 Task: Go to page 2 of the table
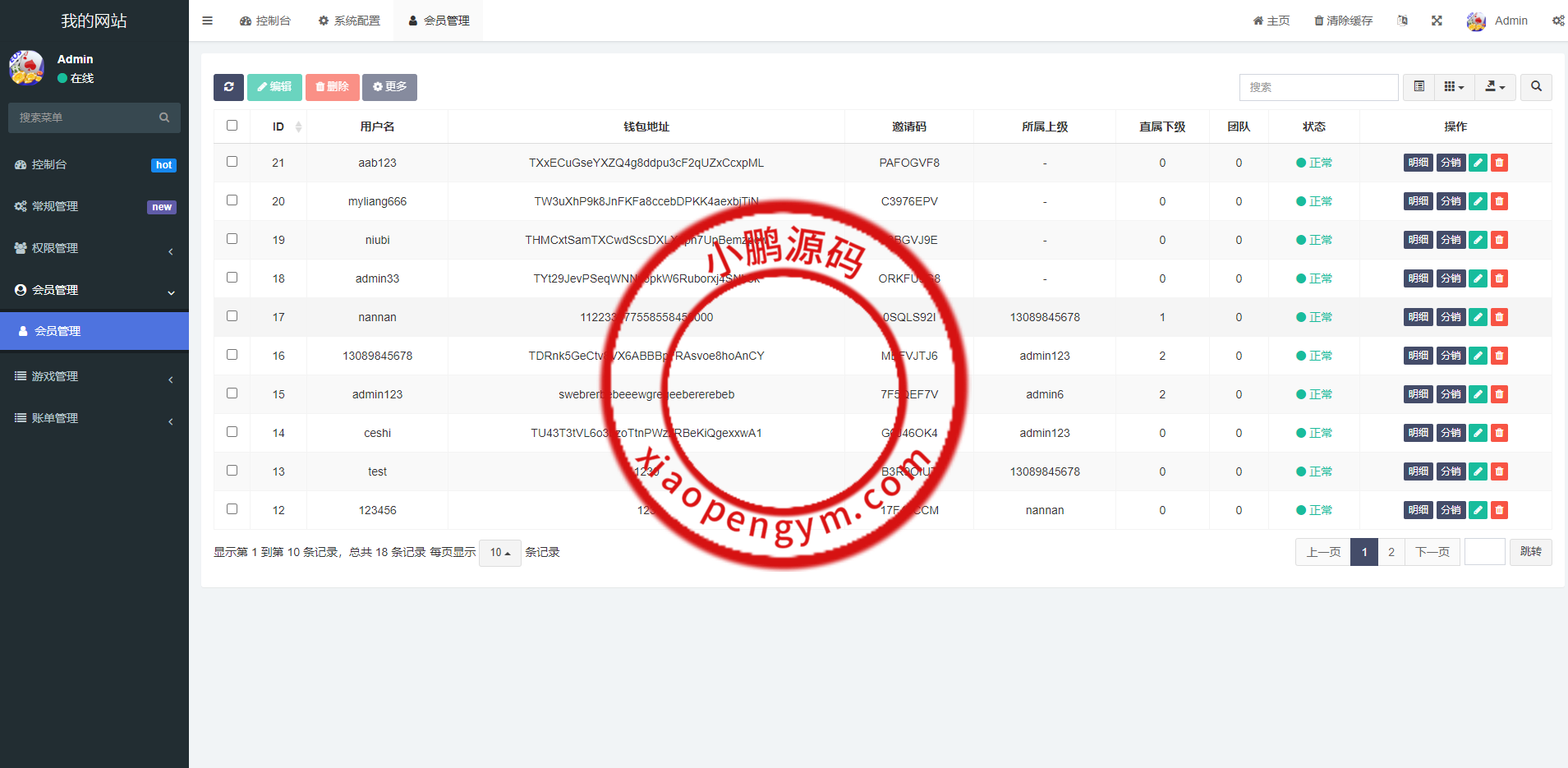click(1391, 552)
